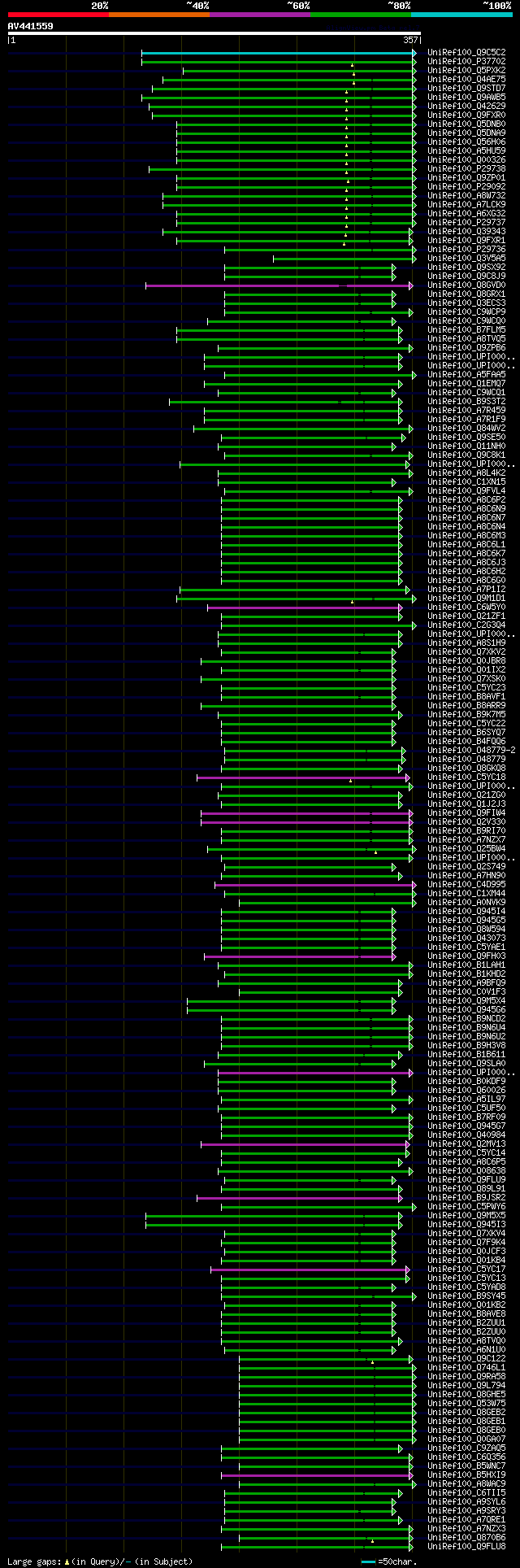Select label UniRef100_C5YC17
This screenshot has height=1568, width=520.
pos(466,1270)
